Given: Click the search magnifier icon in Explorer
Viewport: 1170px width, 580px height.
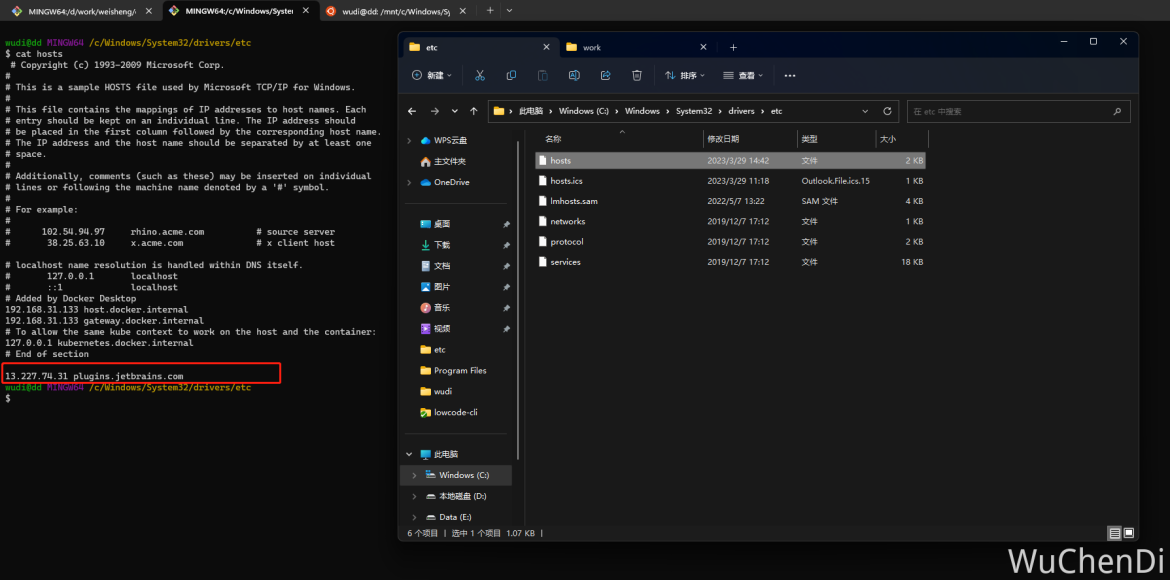Looking at the screenshot, I should (1117, 111).
